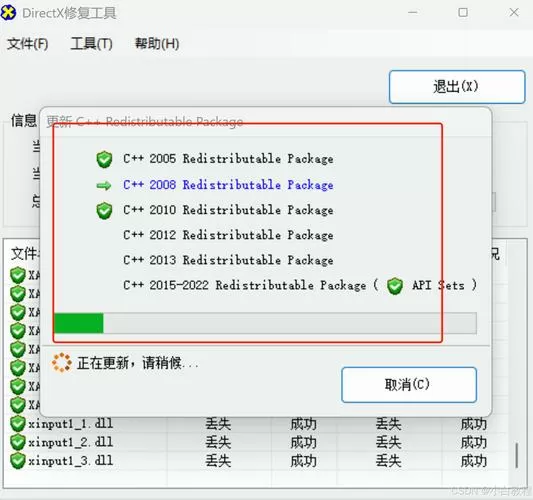Click the orange spinner update icon

pyautogui.click(x=62, y=363)
